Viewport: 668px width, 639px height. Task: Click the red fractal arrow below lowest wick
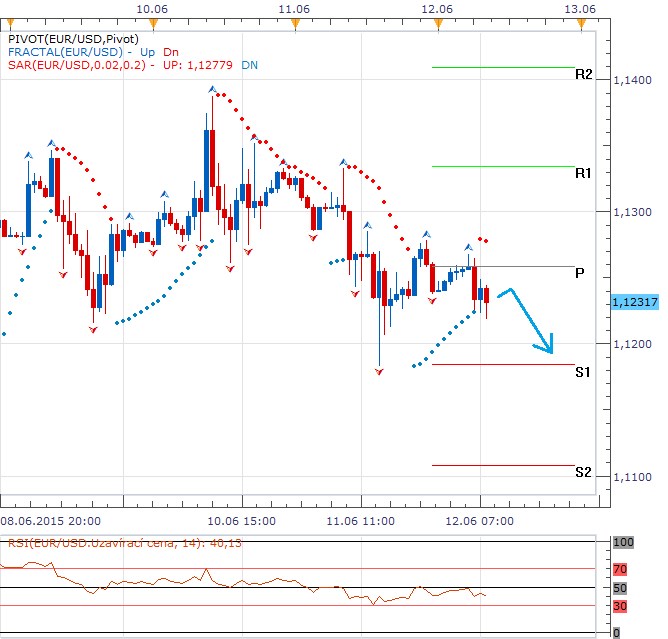point(379,371)
